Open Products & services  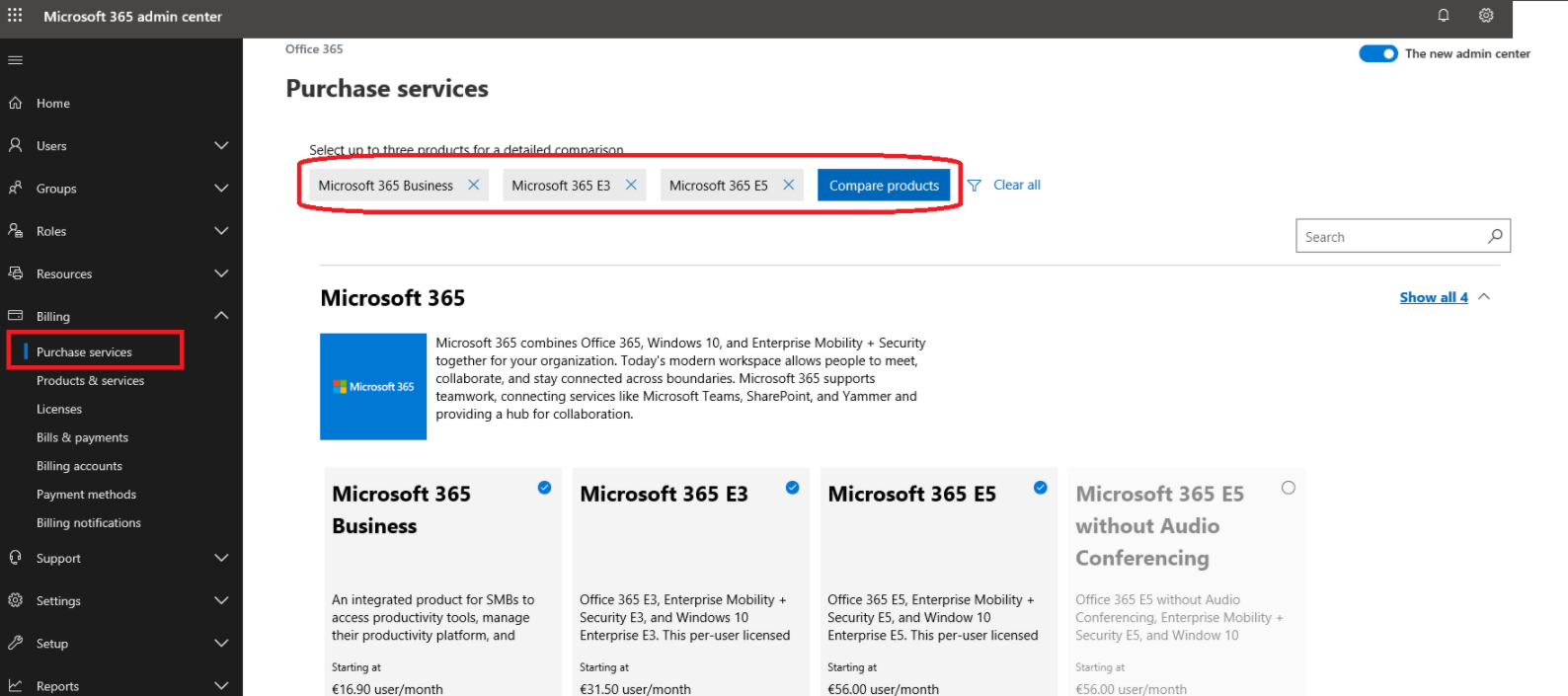[x=90, y=381]
